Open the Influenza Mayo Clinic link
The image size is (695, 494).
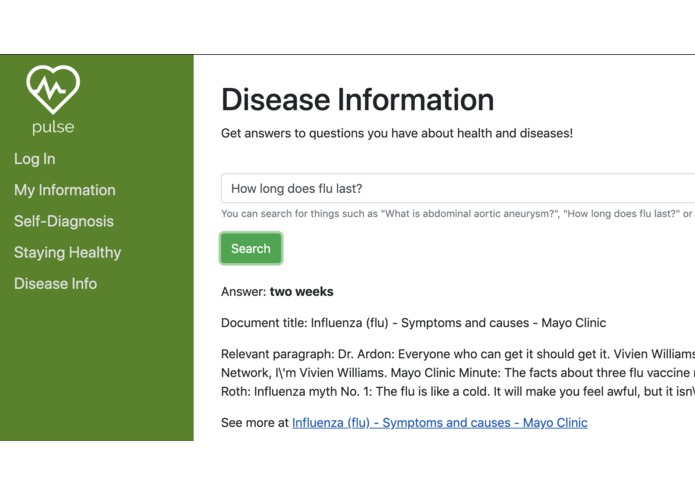[x=440, y=423]
